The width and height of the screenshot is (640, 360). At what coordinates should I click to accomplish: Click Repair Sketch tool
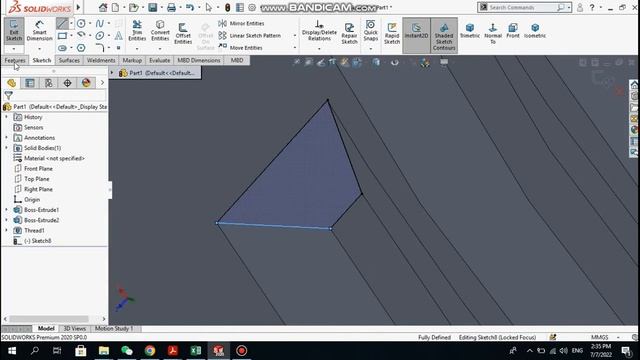[349, 33]
